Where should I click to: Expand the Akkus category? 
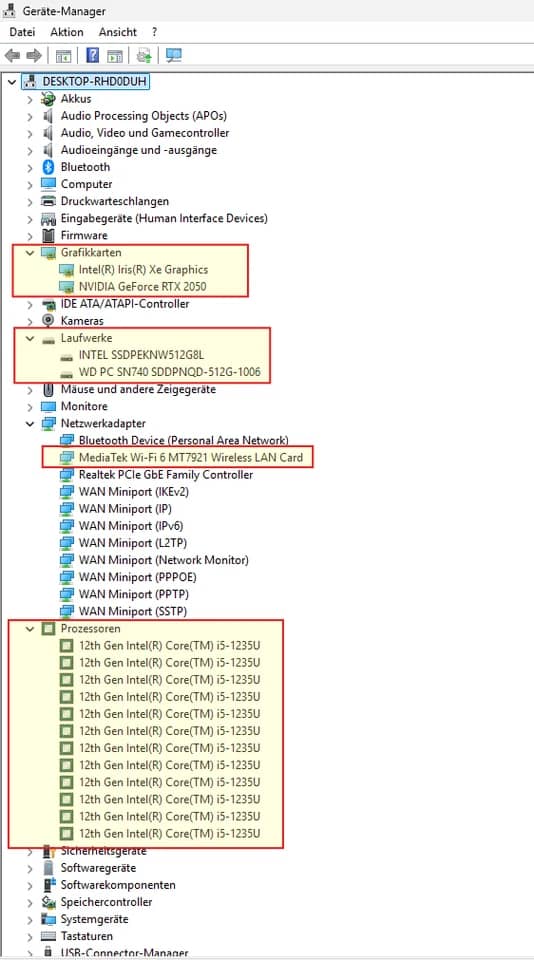pos(29,99)
